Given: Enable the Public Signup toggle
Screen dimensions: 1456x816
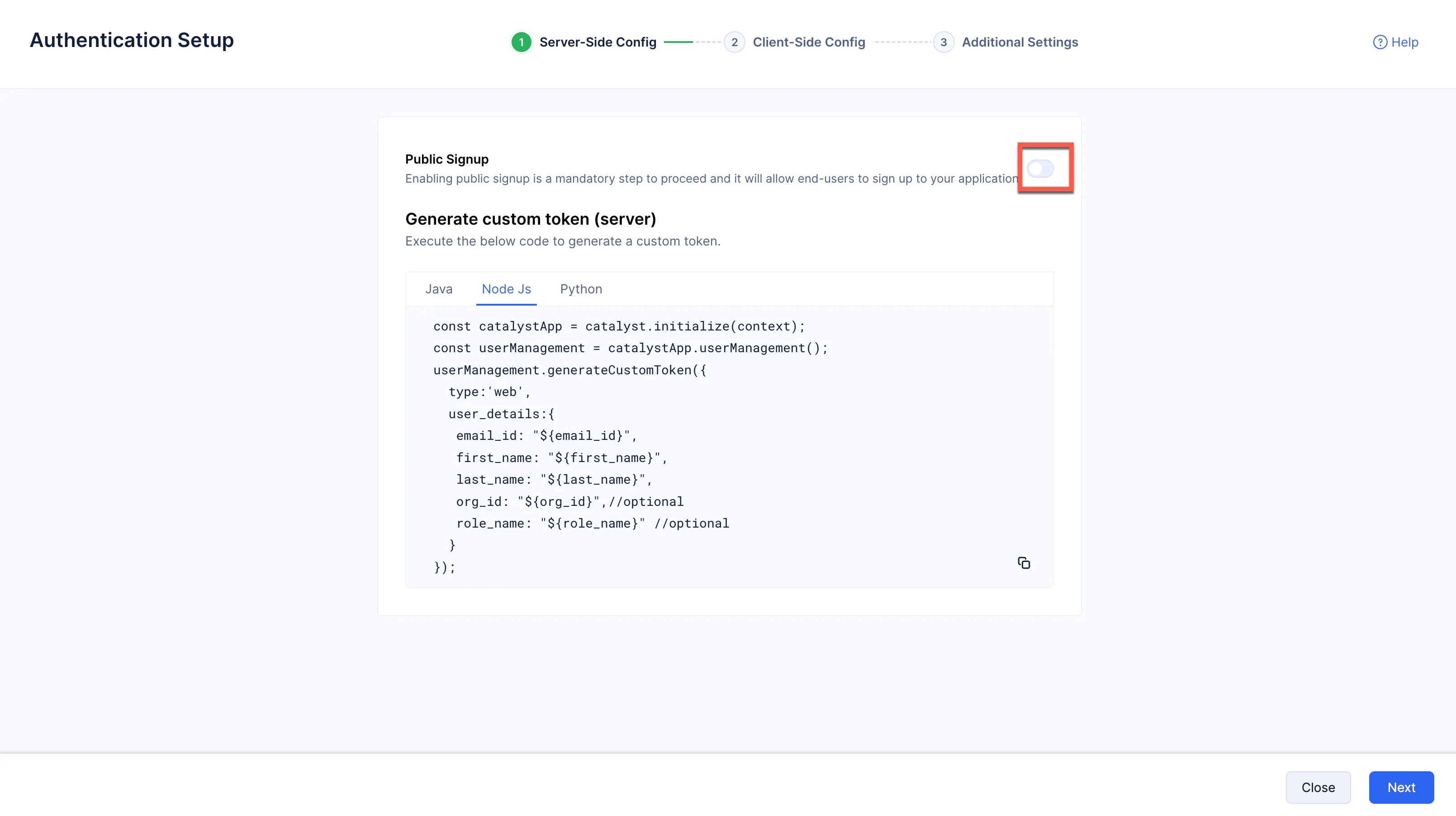Looking at the screenshot, I should click(x=1040, y=168).
